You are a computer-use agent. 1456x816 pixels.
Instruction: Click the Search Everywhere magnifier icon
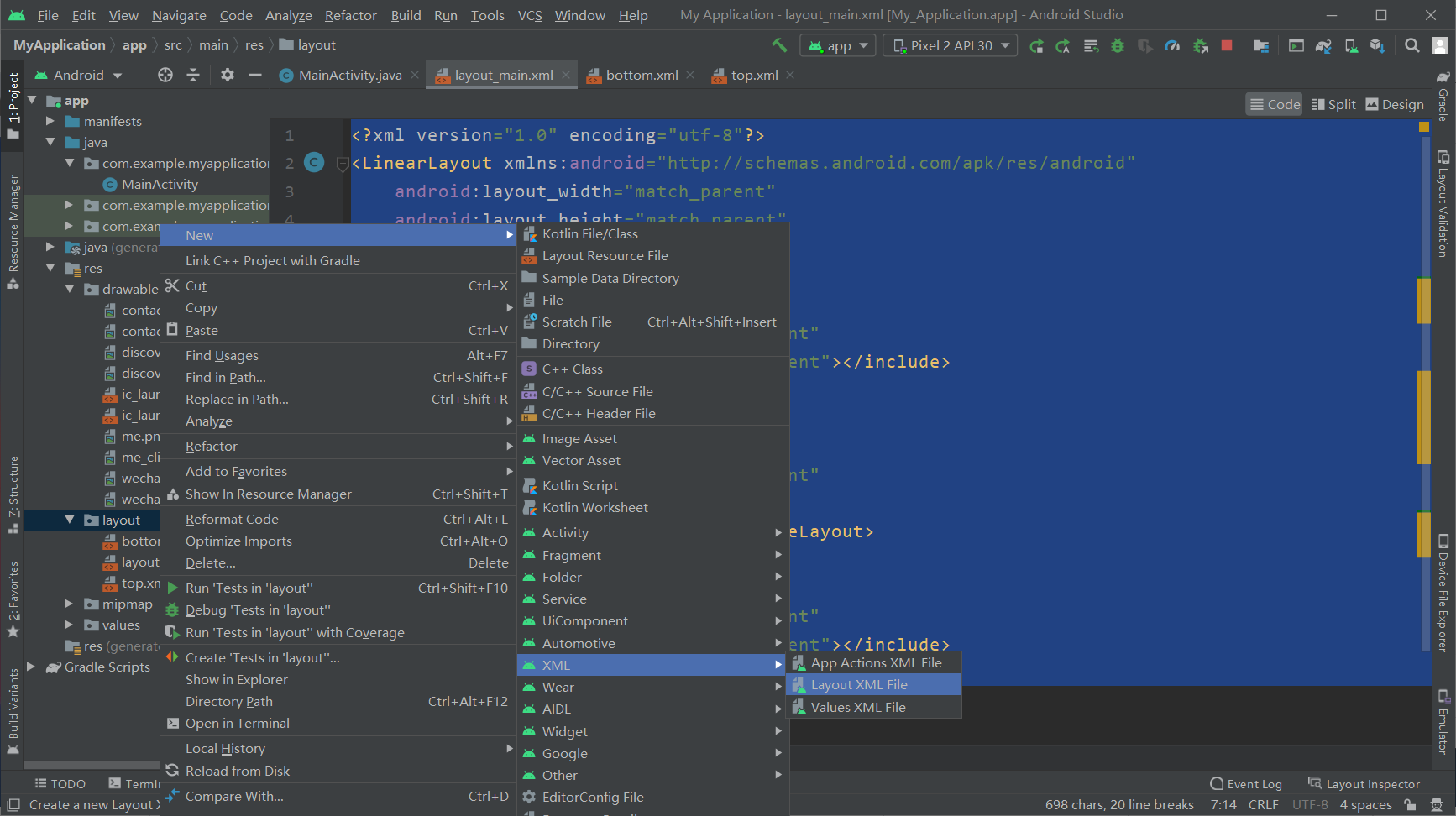(x=1412, y=45)
